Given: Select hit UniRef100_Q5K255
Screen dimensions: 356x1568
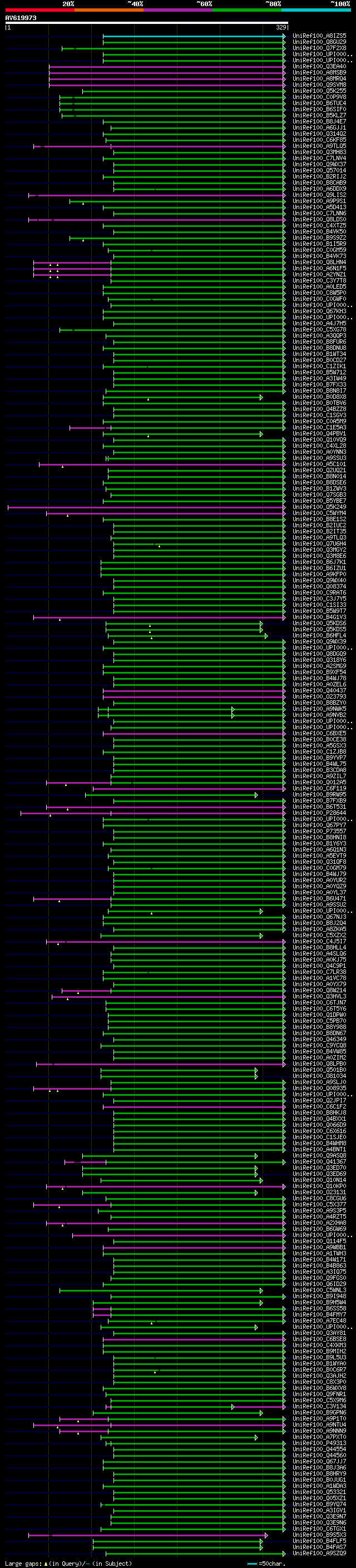Looking at the screenshot, I should [x=319, y=91].
